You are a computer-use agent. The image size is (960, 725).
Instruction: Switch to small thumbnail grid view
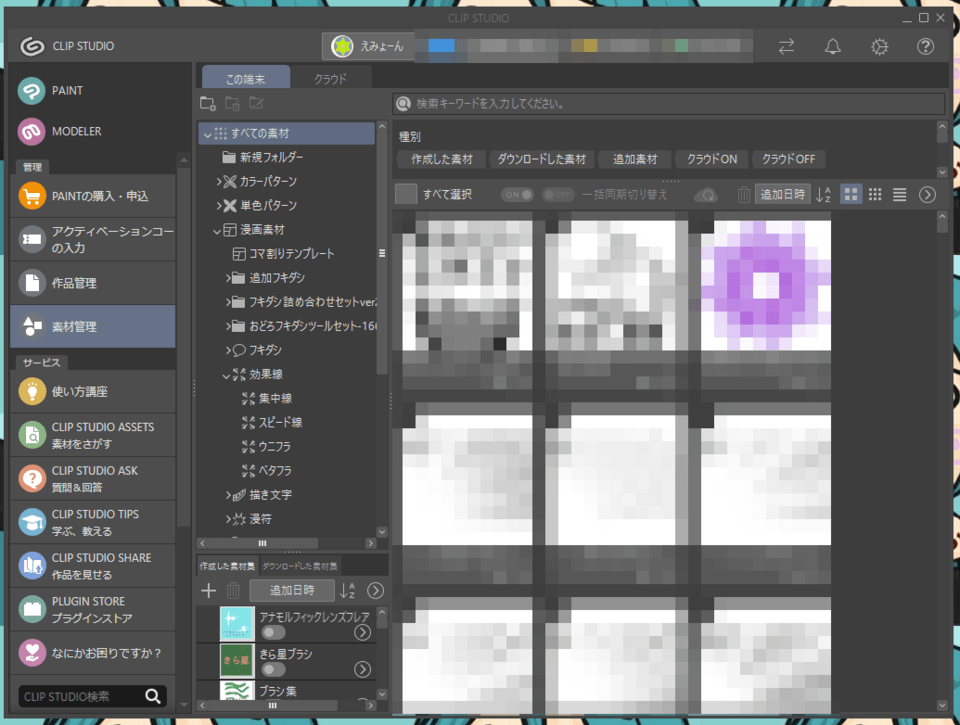tap(876, 195)
